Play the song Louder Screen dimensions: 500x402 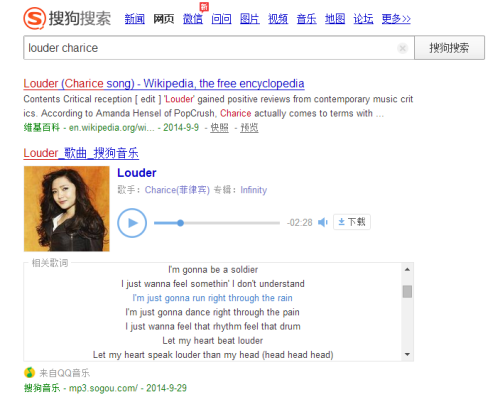click(x=132, y=223)
